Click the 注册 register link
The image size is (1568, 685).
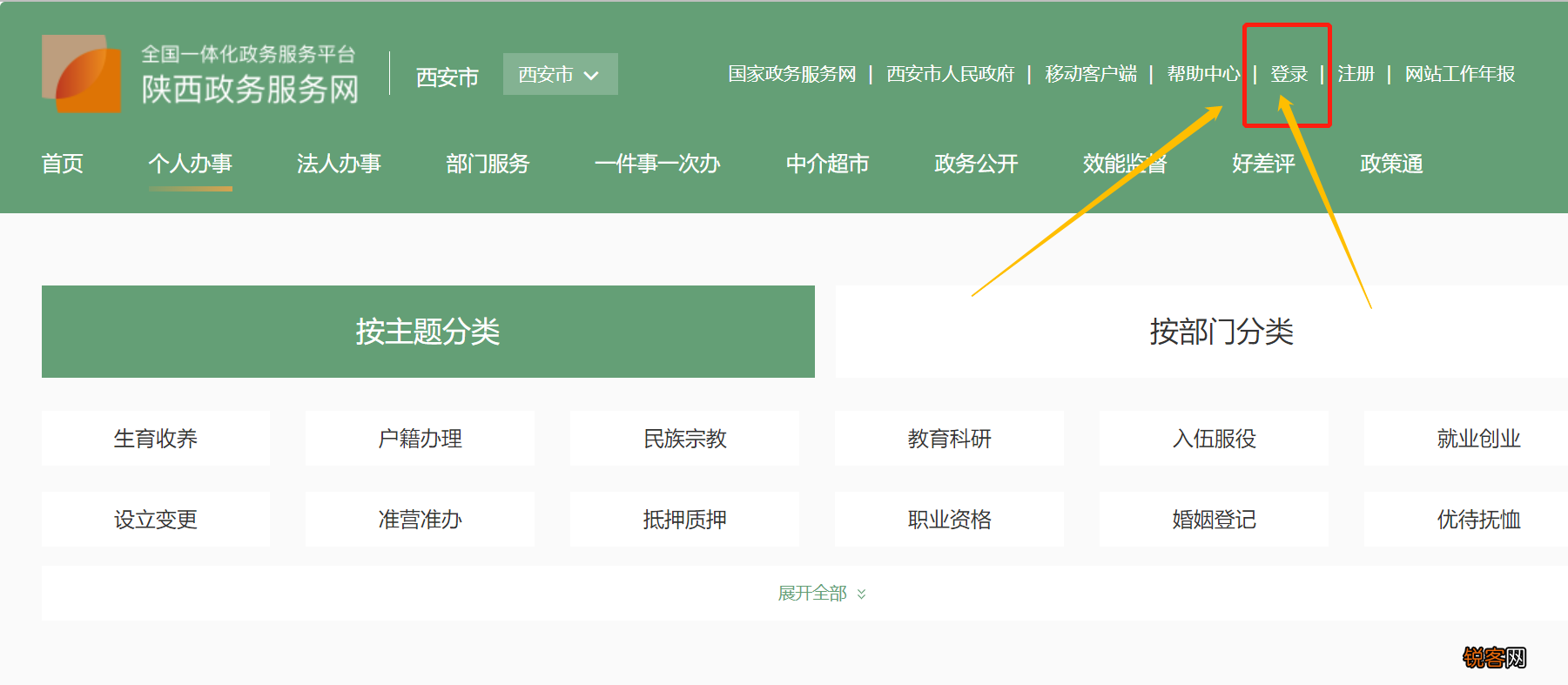point(1356,74)
